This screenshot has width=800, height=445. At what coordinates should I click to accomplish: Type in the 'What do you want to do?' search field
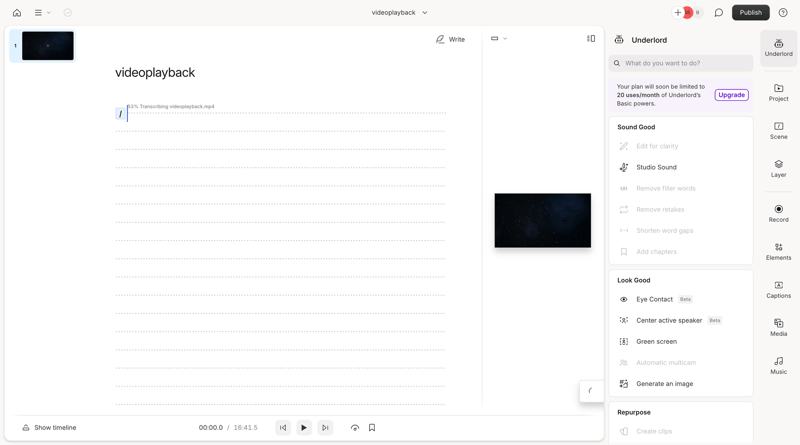681,63
